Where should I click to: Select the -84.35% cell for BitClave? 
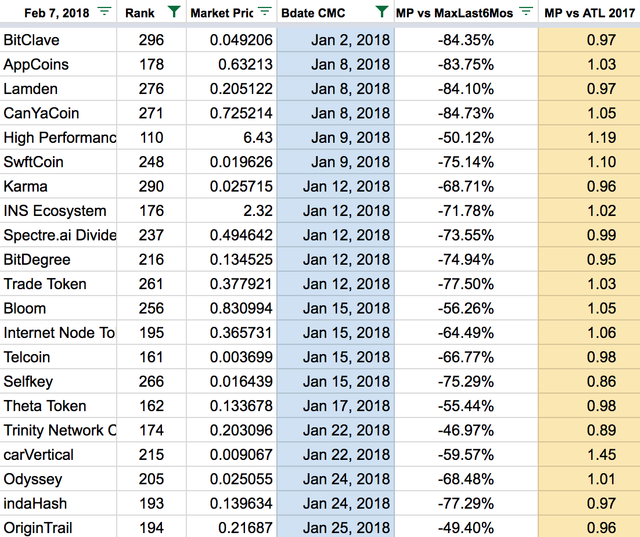click(466, 40)
